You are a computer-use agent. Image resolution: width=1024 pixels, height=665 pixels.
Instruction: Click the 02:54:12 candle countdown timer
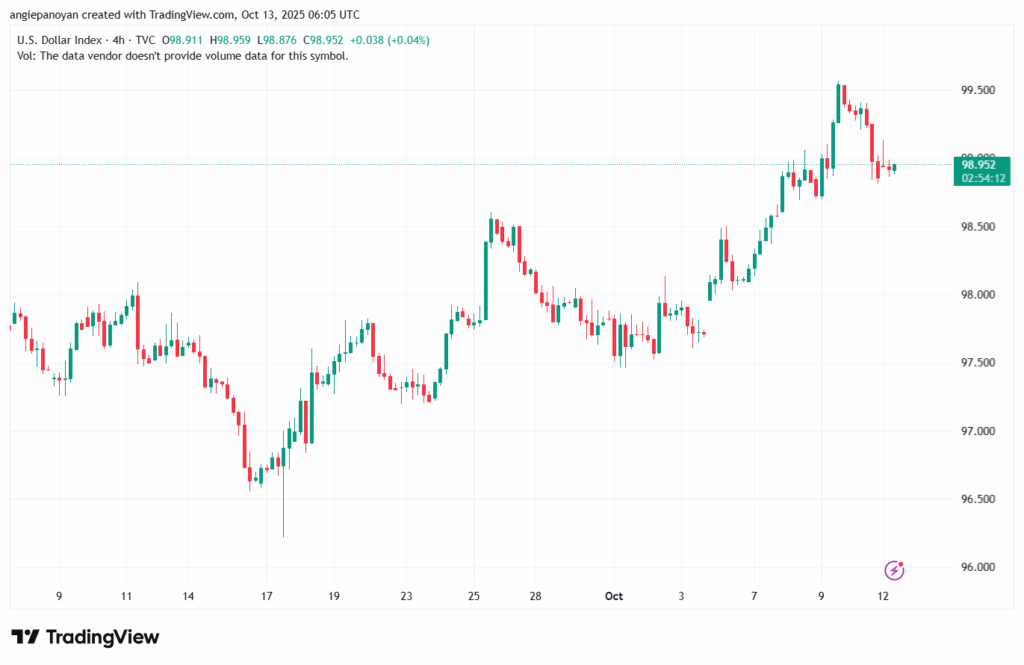click(984, 178)
